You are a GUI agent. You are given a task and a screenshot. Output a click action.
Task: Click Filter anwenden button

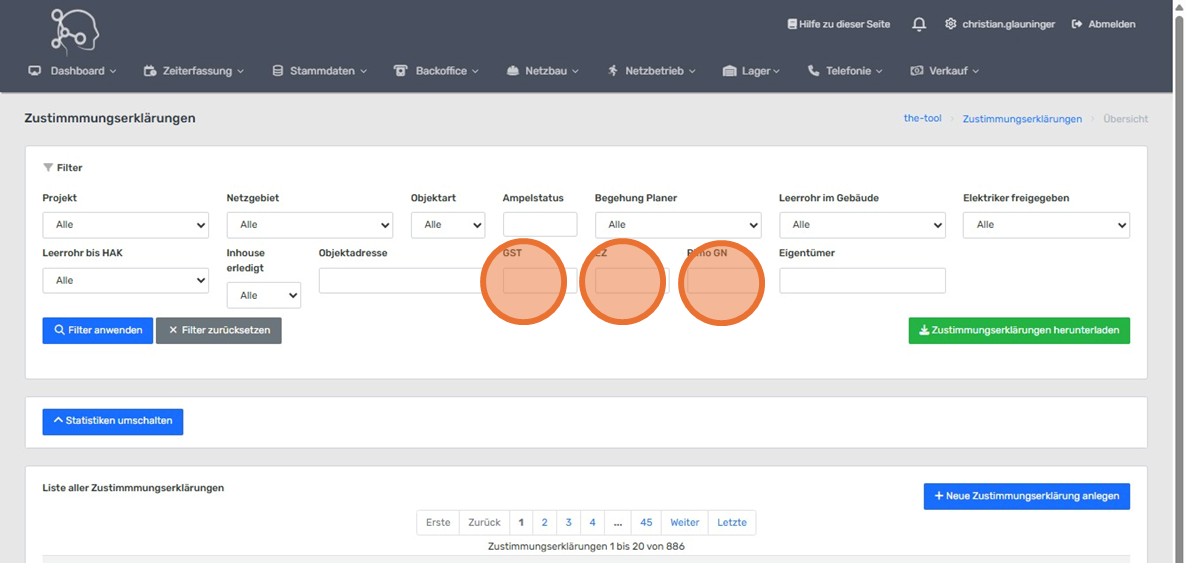(x=97, y=330)
